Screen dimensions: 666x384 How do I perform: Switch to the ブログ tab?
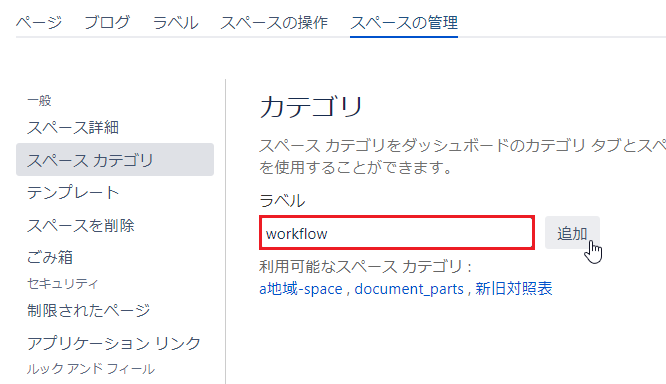point(107,23)
